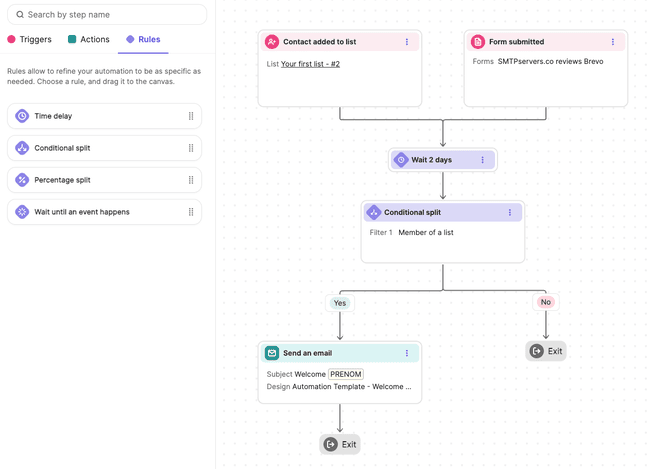Image resolution: width=650 pixels, height=469 pixels.
Task: Click the Send an email envelope icon
Action: [272, 353]
